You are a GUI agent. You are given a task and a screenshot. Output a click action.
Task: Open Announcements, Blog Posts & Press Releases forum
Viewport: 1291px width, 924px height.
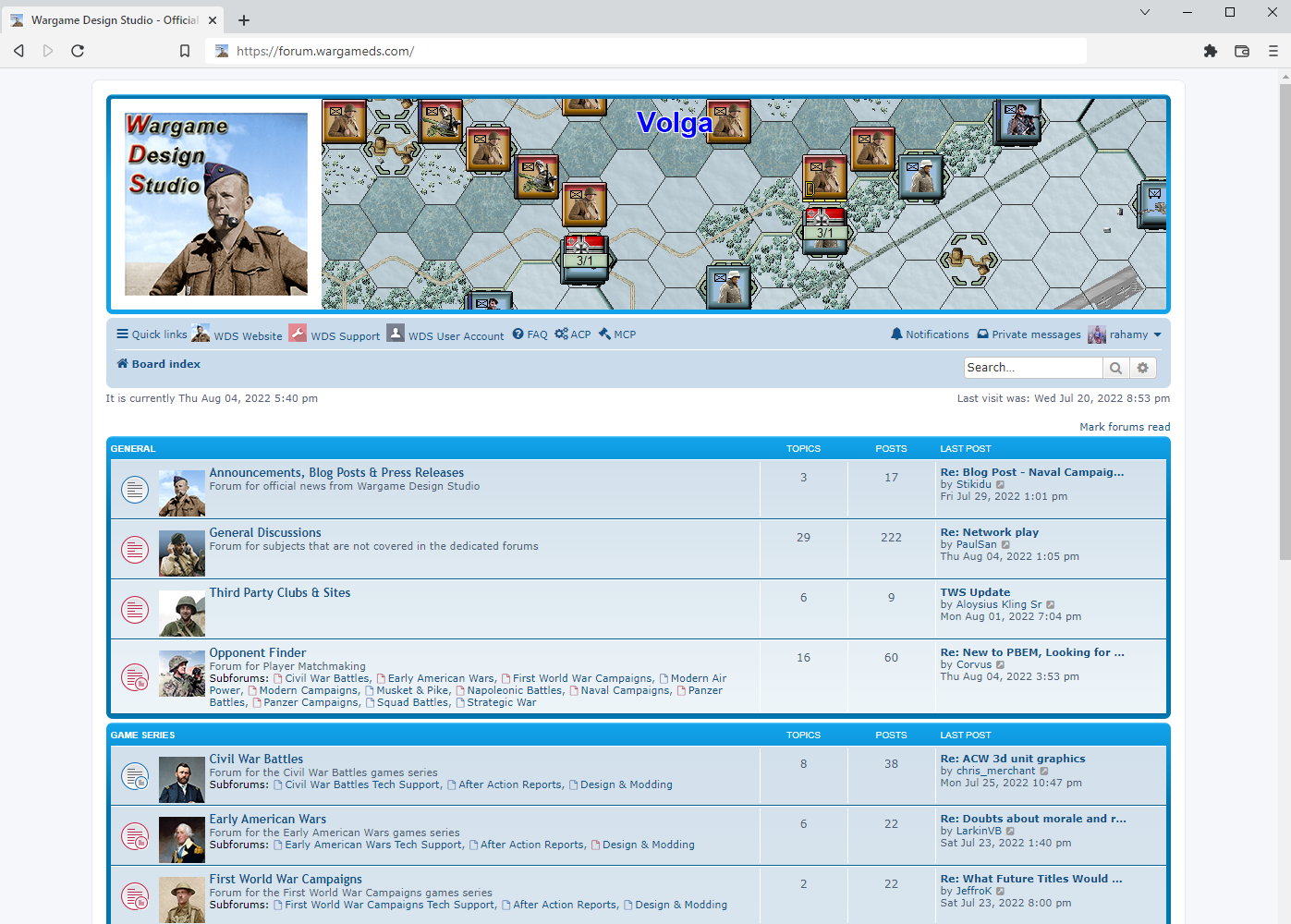tap(336, 472)
